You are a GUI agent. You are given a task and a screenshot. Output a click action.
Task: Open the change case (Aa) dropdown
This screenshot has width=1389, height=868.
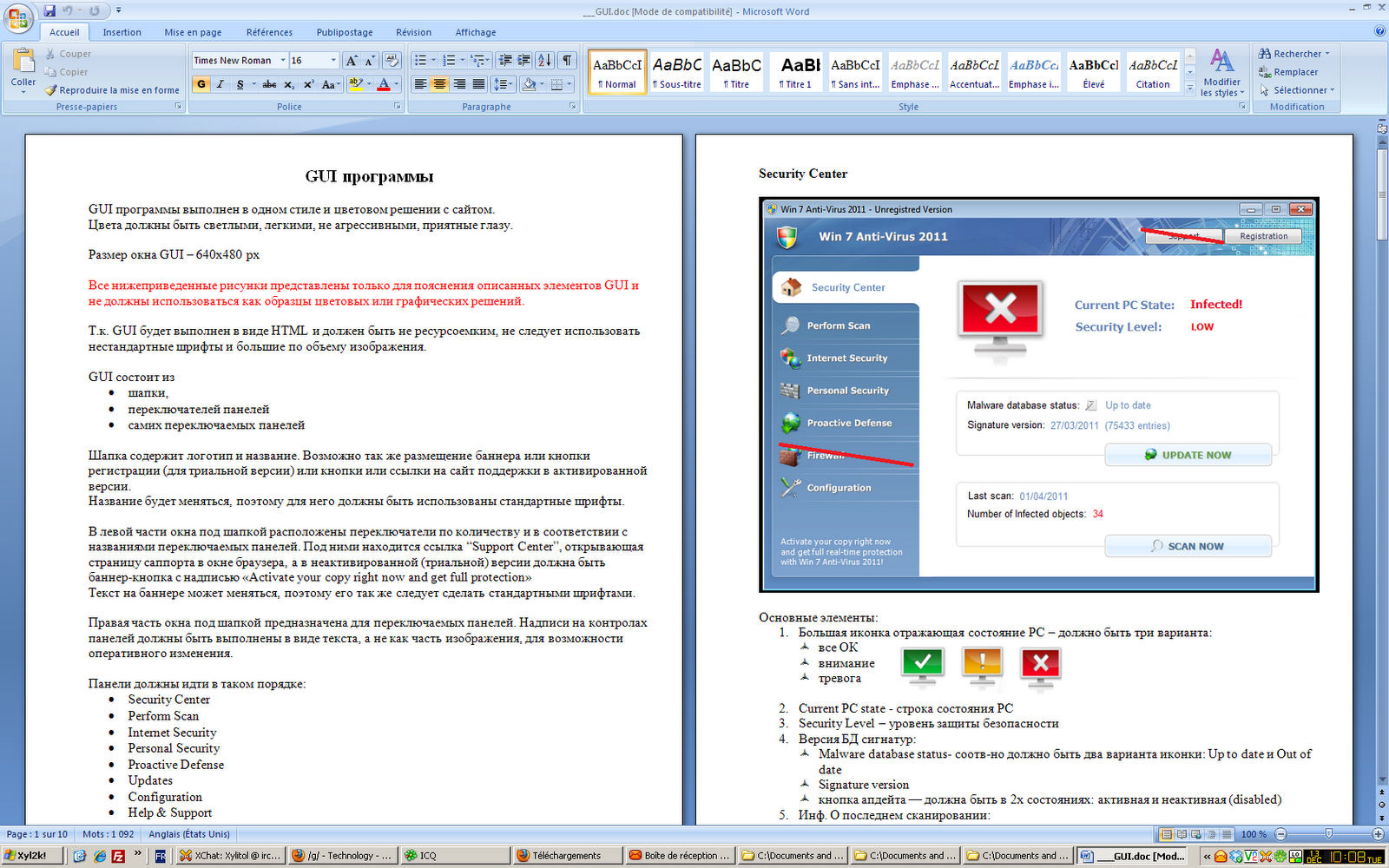tap(330, 84)
